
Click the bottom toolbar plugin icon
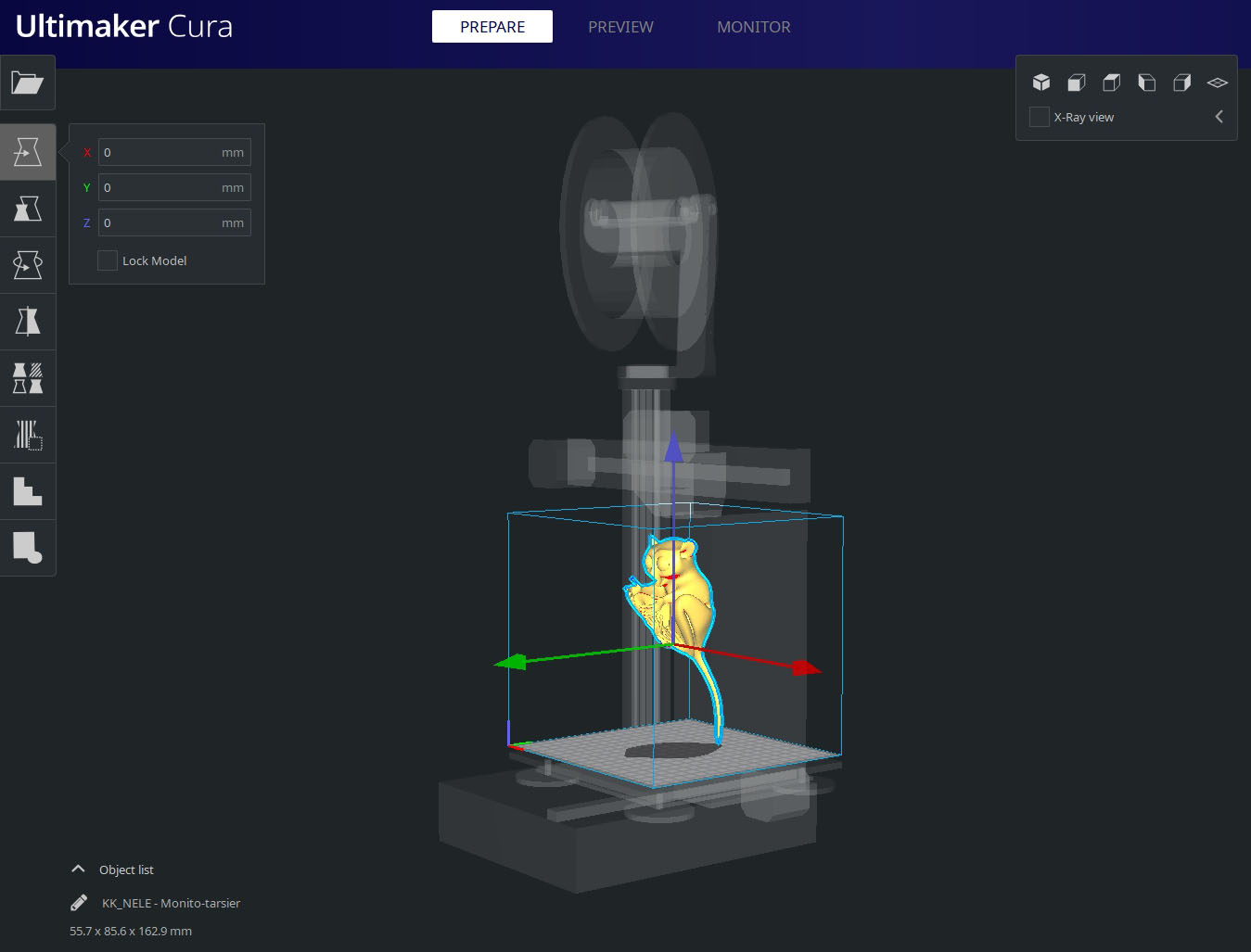[x=28, y=548]
